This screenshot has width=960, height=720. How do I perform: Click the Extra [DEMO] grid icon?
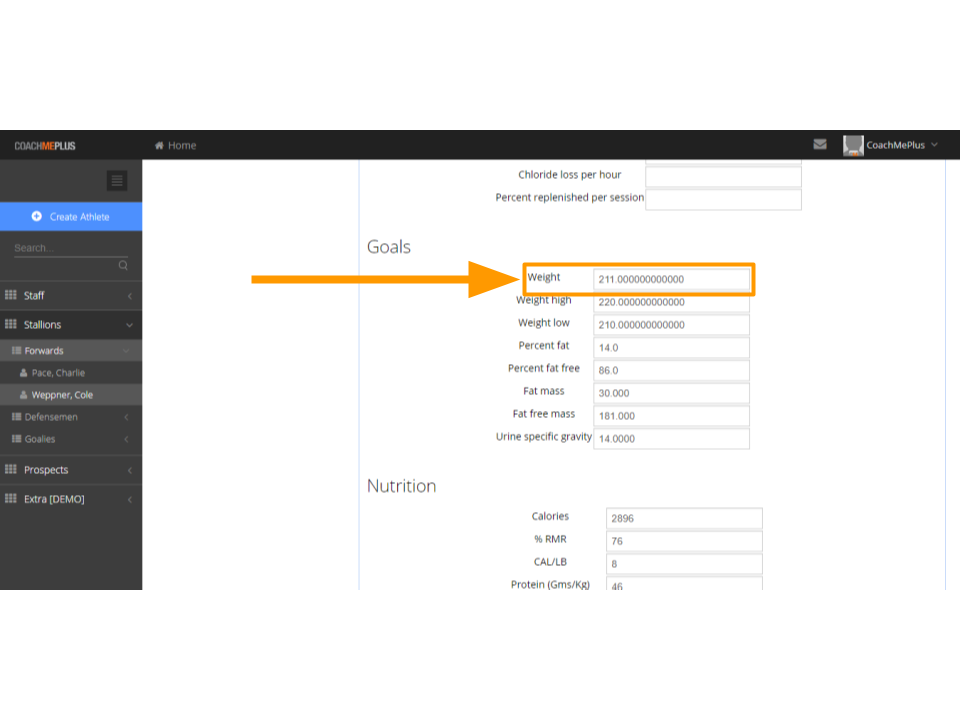[10, 498]
